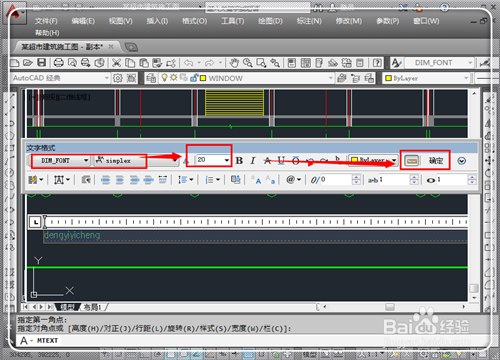500x360 pixels.
Task: Open the 视图(V) menu
Action: coord(121,21)
